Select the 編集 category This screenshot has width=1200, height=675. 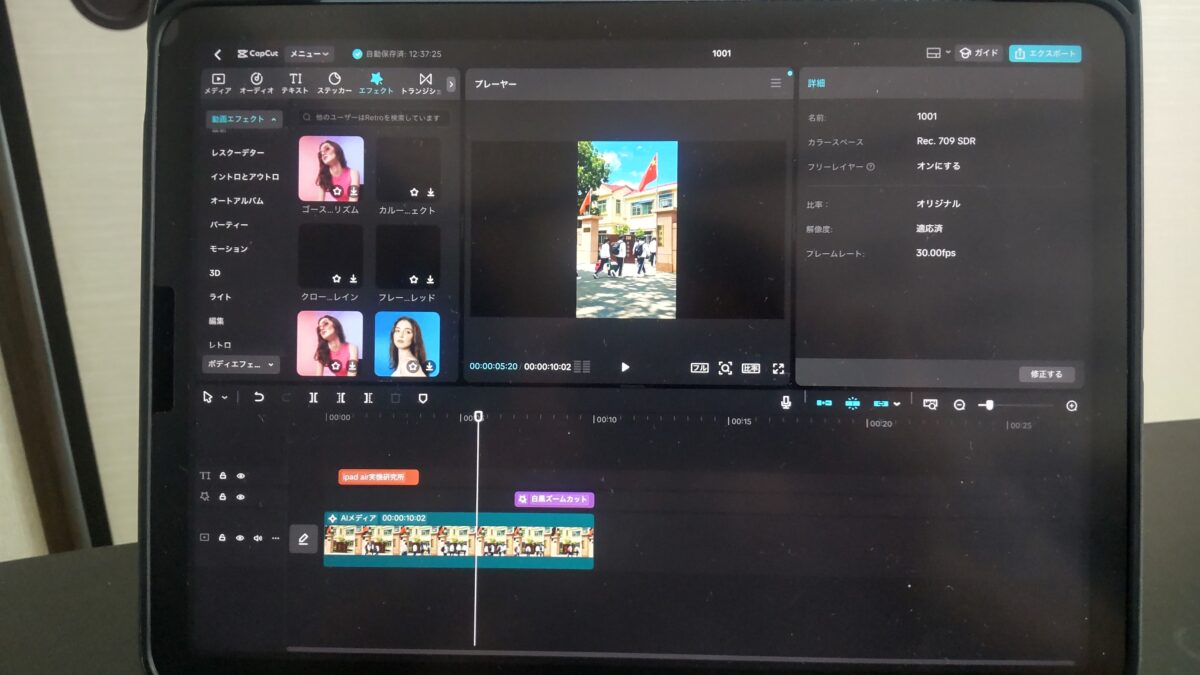pos(216,321)
